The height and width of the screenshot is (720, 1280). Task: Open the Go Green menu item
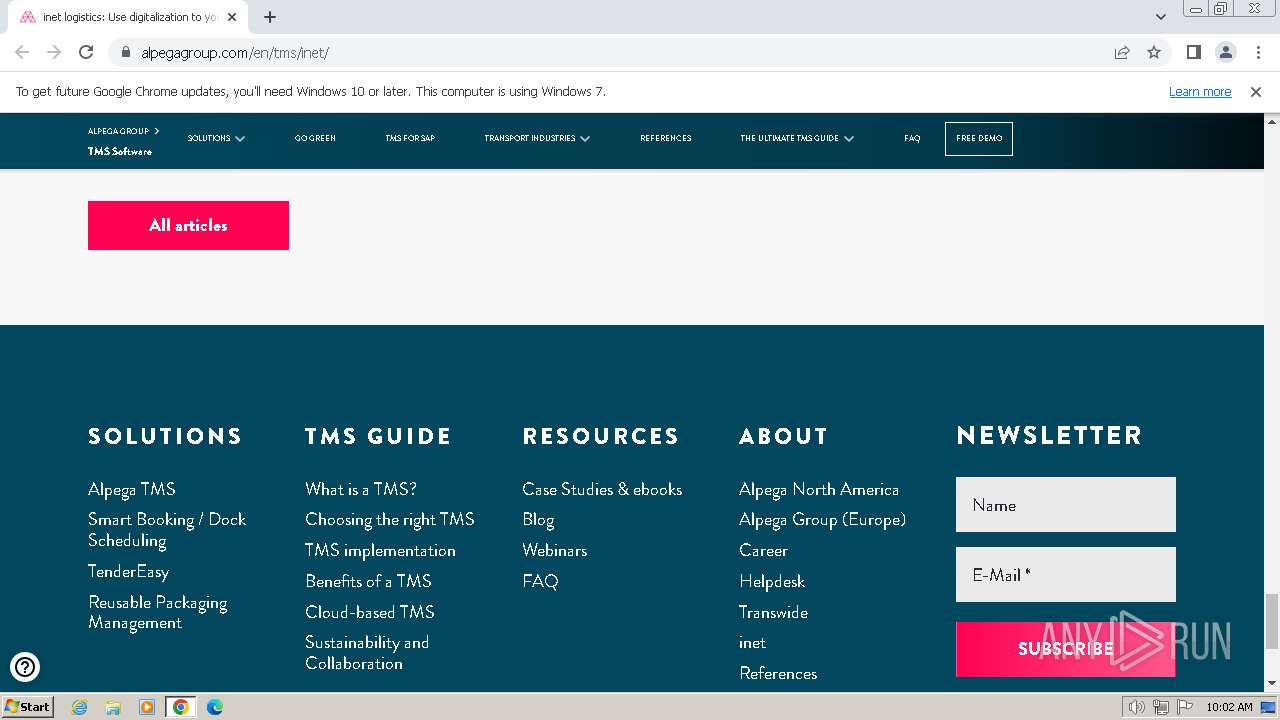(315, 138)
